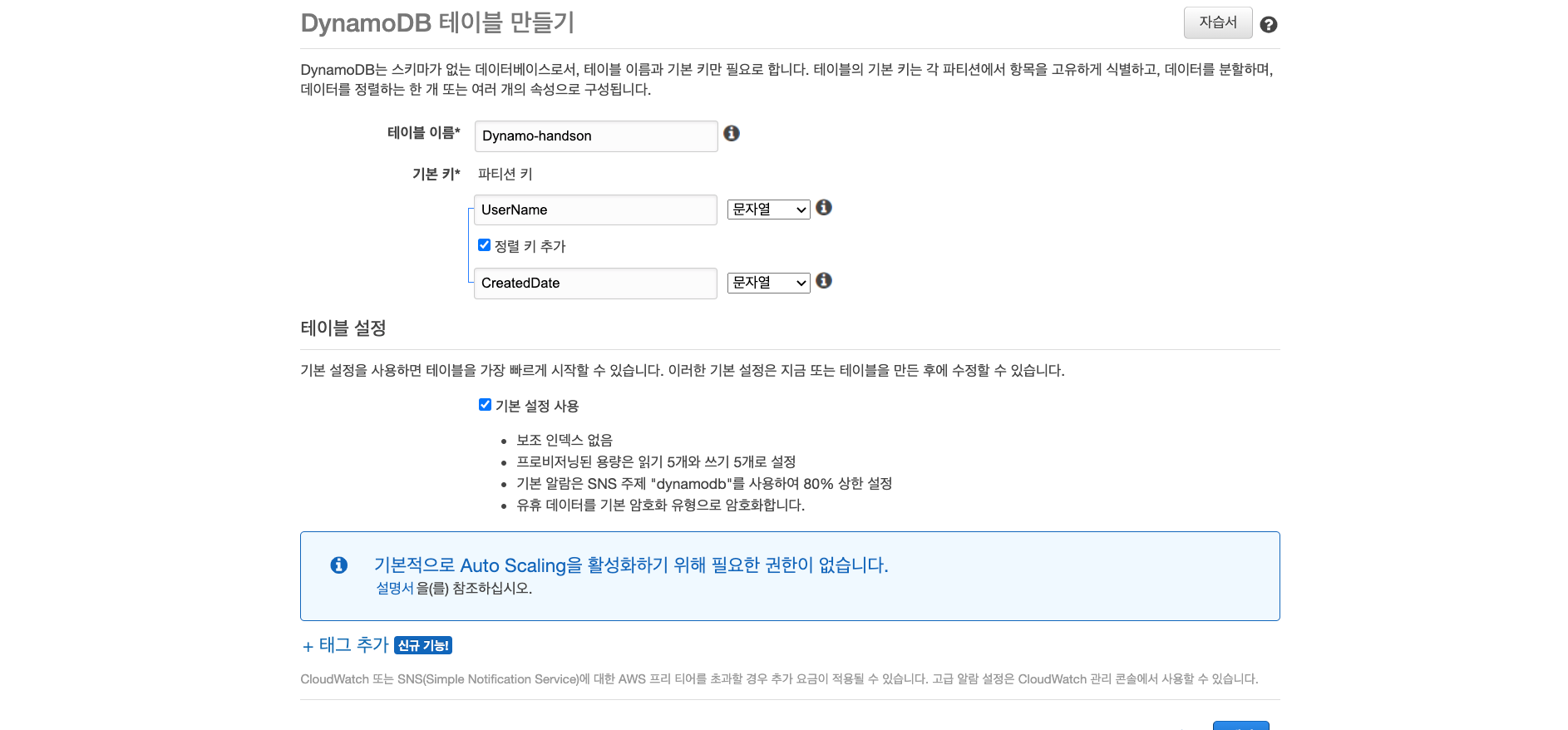Screen dimensions: 1568x730
Task: Click the info icon in the Auto Scaling notice
Action: [338, 565]
